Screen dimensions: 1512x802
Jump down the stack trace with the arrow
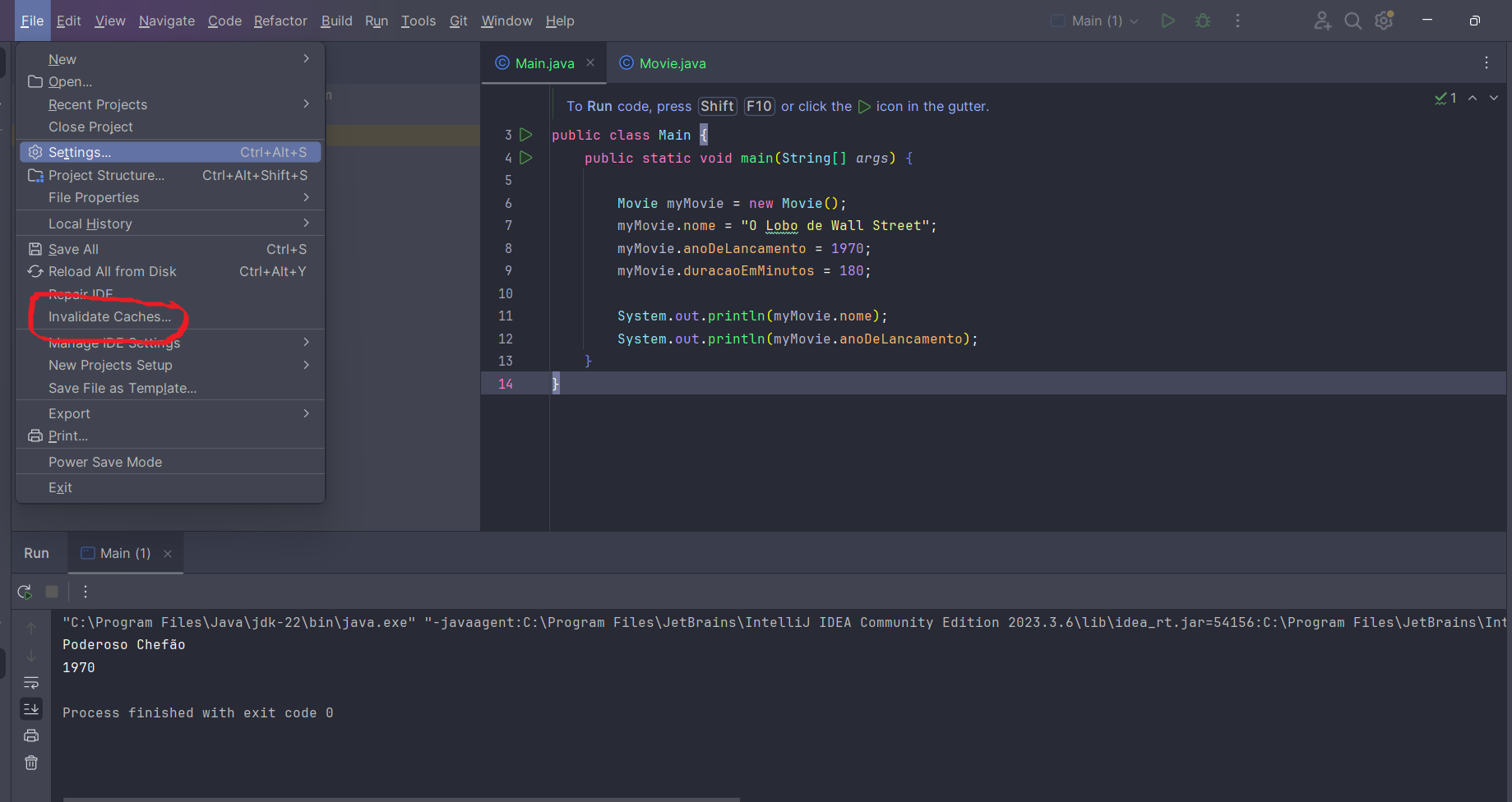31,656
